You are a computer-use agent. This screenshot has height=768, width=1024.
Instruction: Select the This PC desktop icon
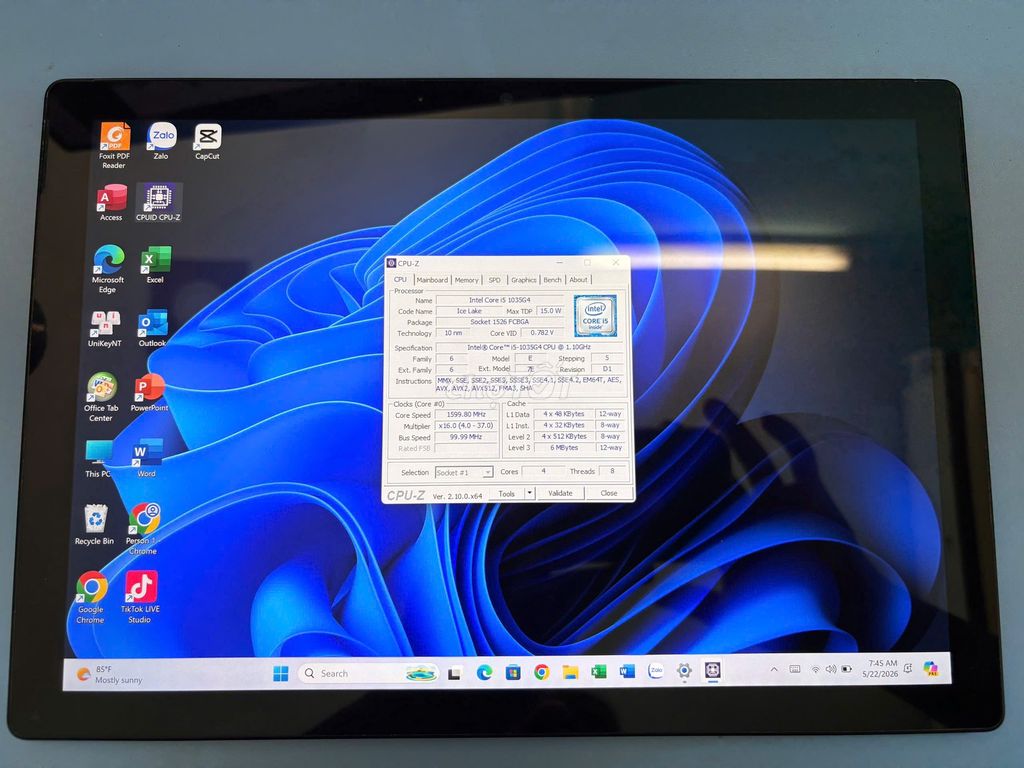pyautogui.click(x=98, y=458)
